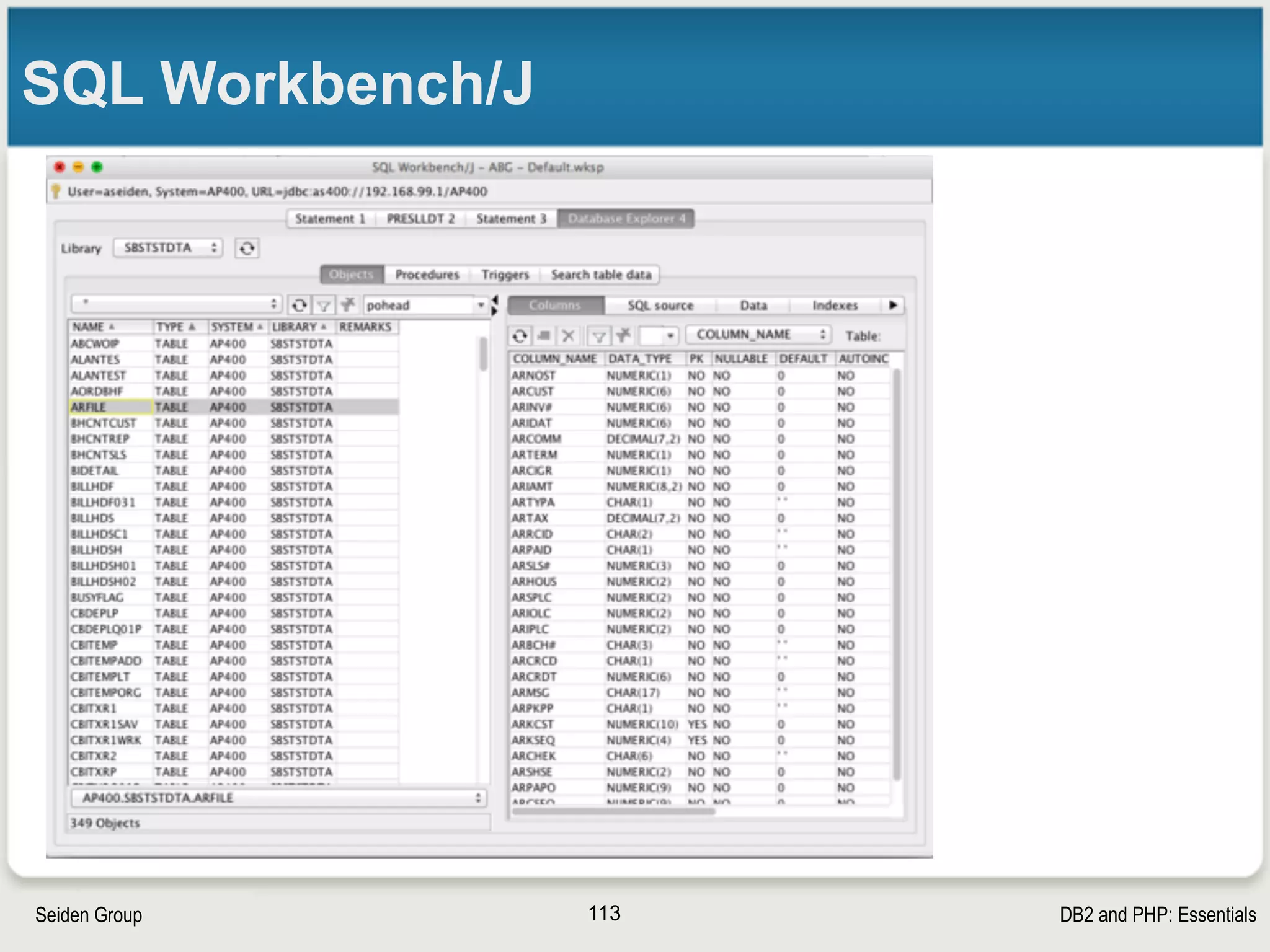Open the Library dropdown showing SBSTSTDTA
This screenshot has width=1270, height=952.
click(x=167, y=248)
